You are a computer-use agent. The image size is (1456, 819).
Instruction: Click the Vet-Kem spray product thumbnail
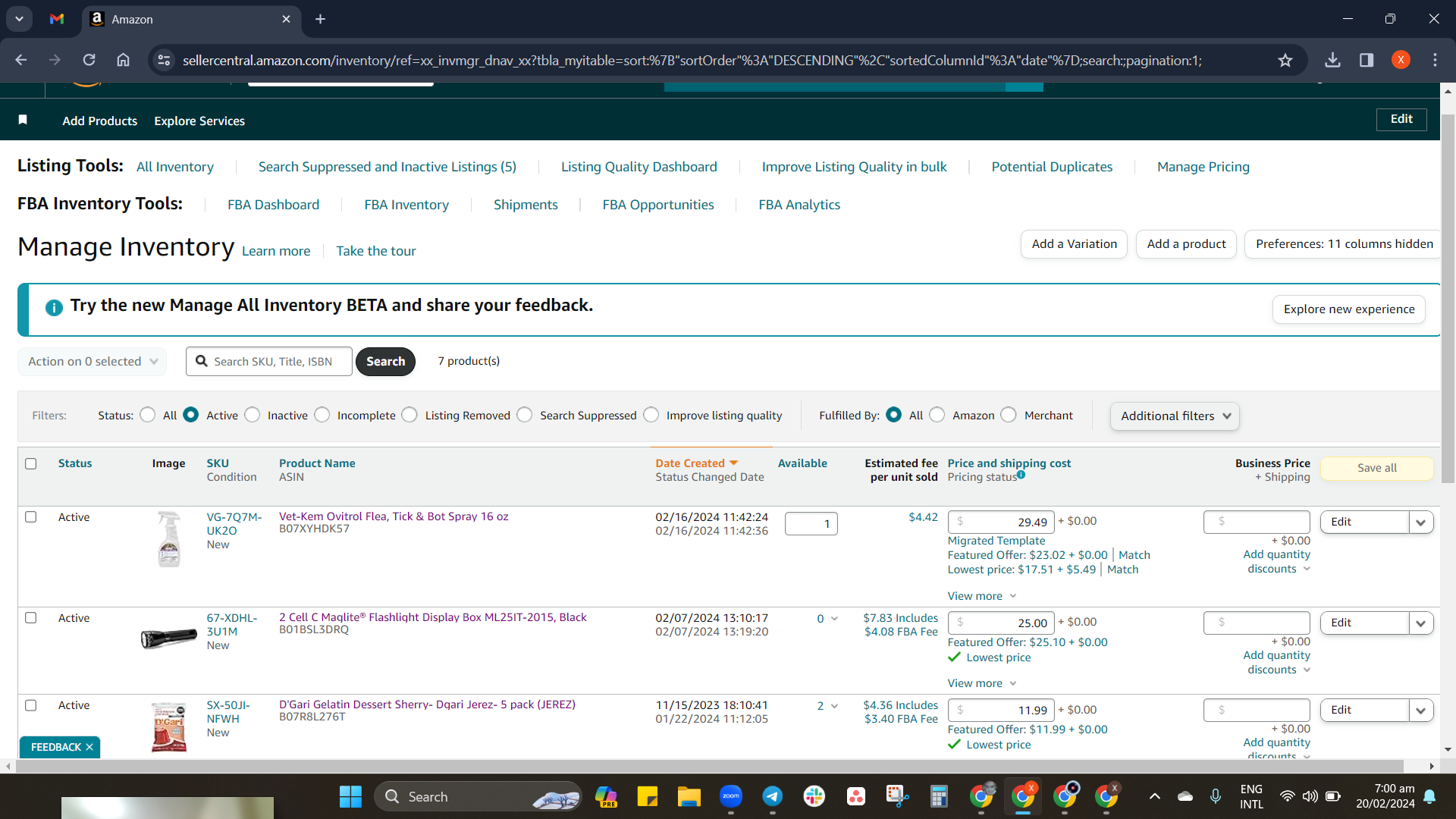(x=169, y=539)
